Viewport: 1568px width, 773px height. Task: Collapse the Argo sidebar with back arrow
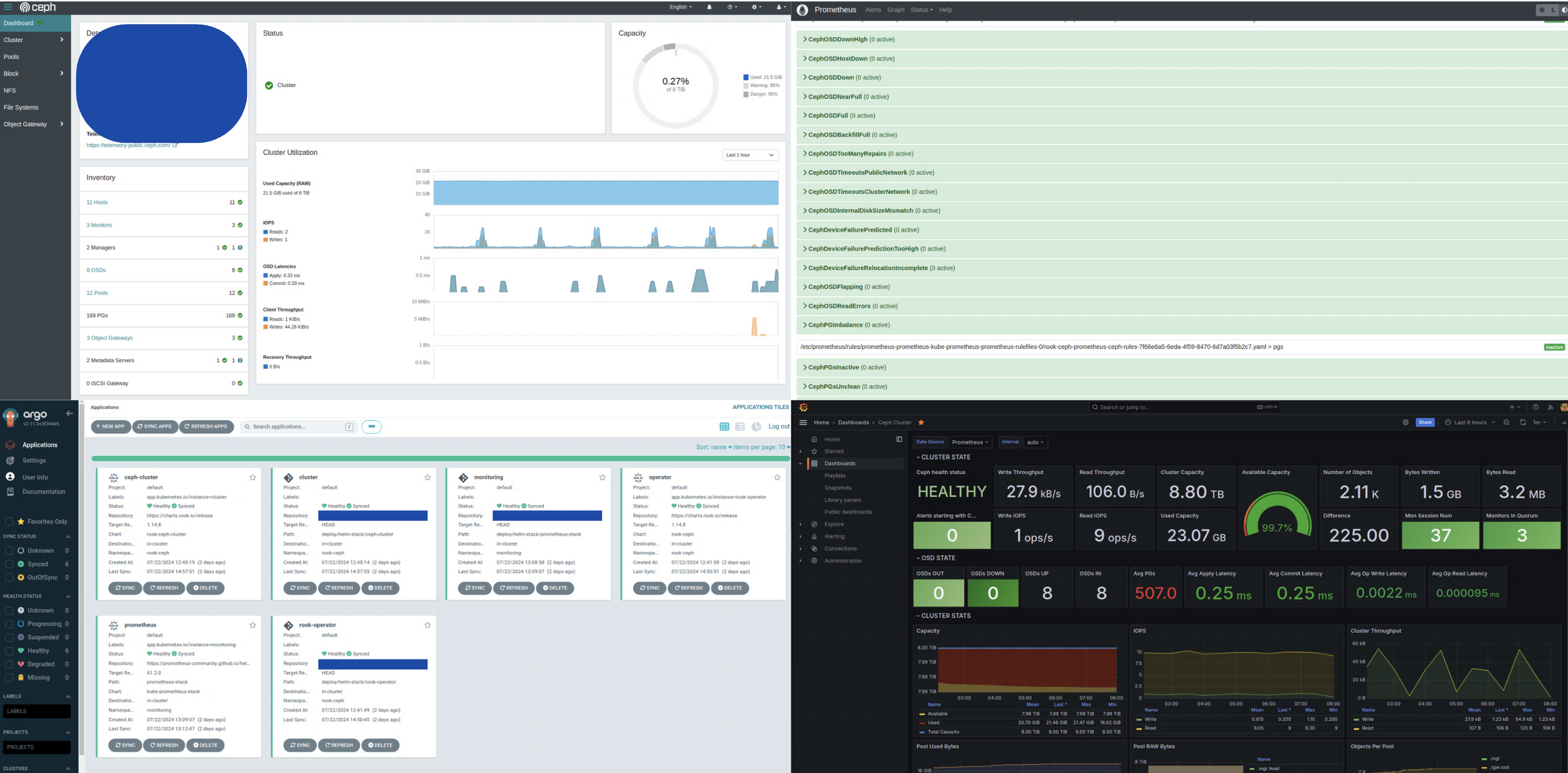(69, 413)
